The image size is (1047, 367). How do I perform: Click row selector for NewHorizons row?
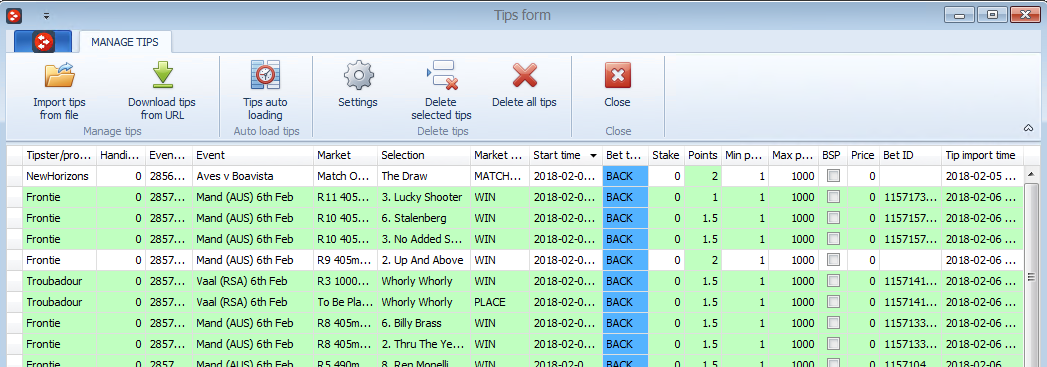pos(15,177)
